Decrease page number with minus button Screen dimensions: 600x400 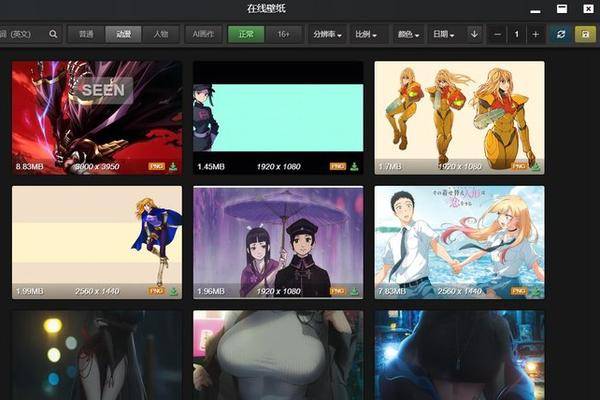coord(497,34)
